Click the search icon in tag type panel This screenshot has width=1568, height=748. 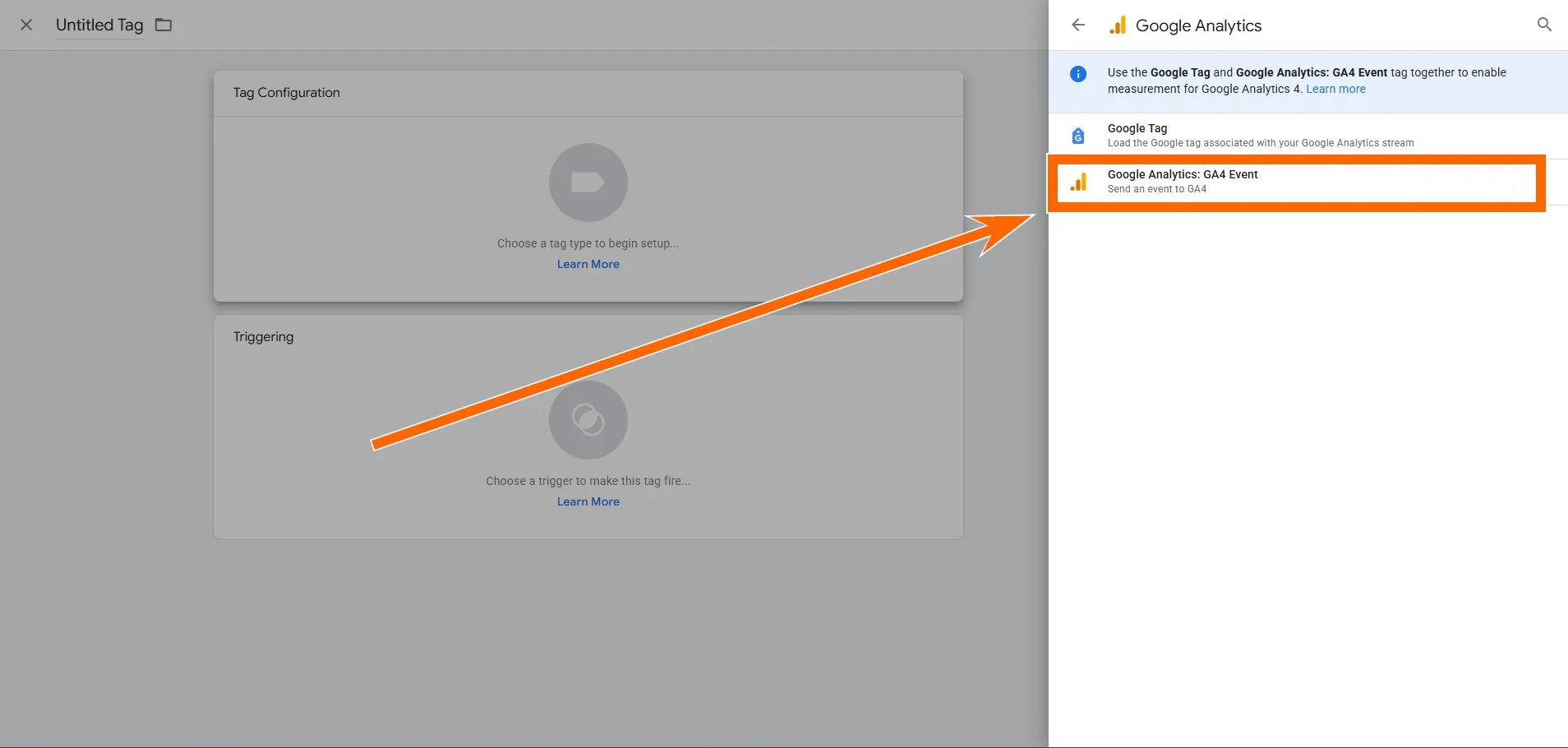click(x=1544, y=25)
